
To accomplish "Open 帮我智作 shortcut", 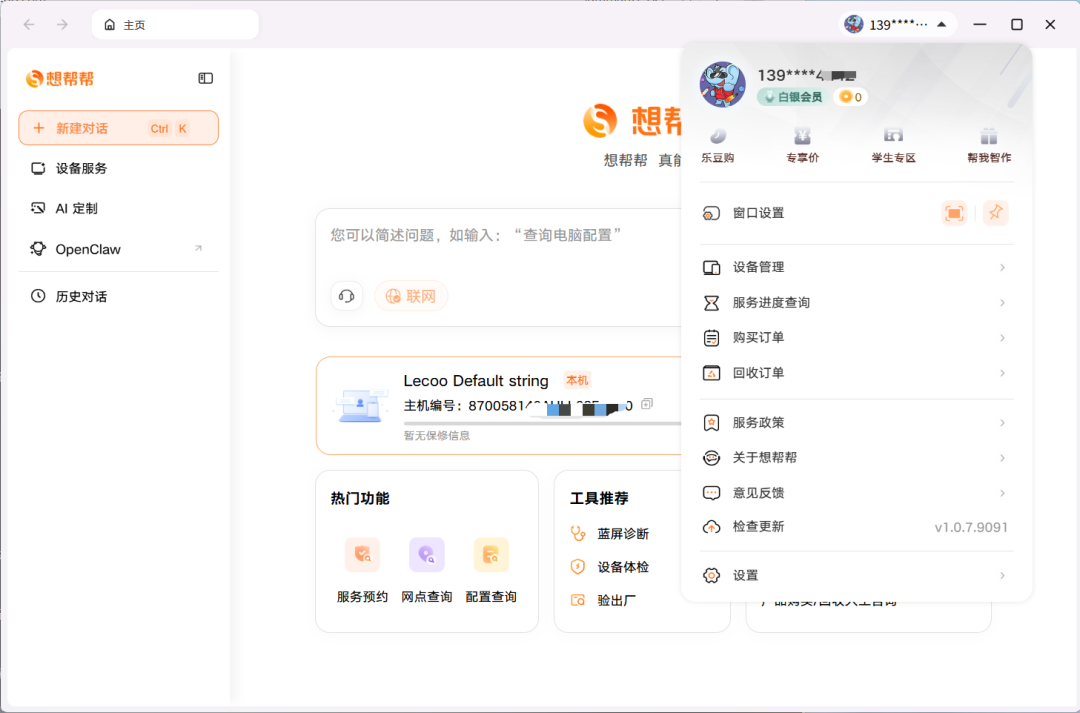I will click(989, 145).
